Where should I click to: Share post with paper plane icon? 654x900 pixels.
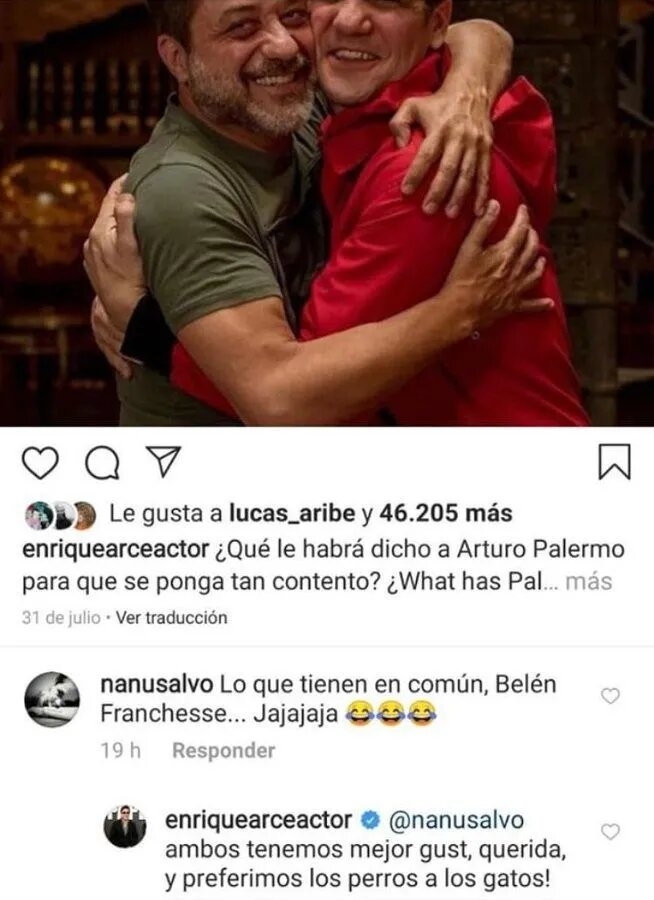coord(164,461)
